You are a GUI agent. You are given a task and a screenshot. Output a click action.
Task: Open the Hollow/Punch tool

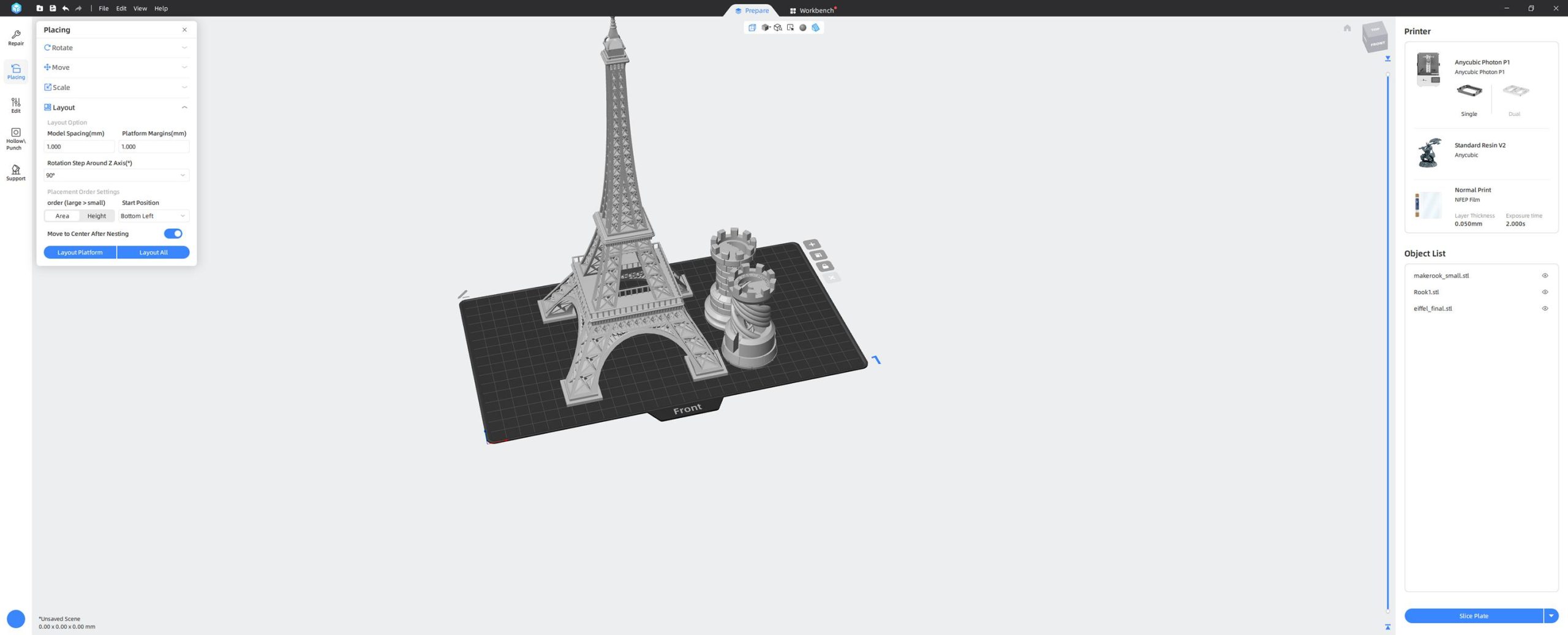(16, 139)
